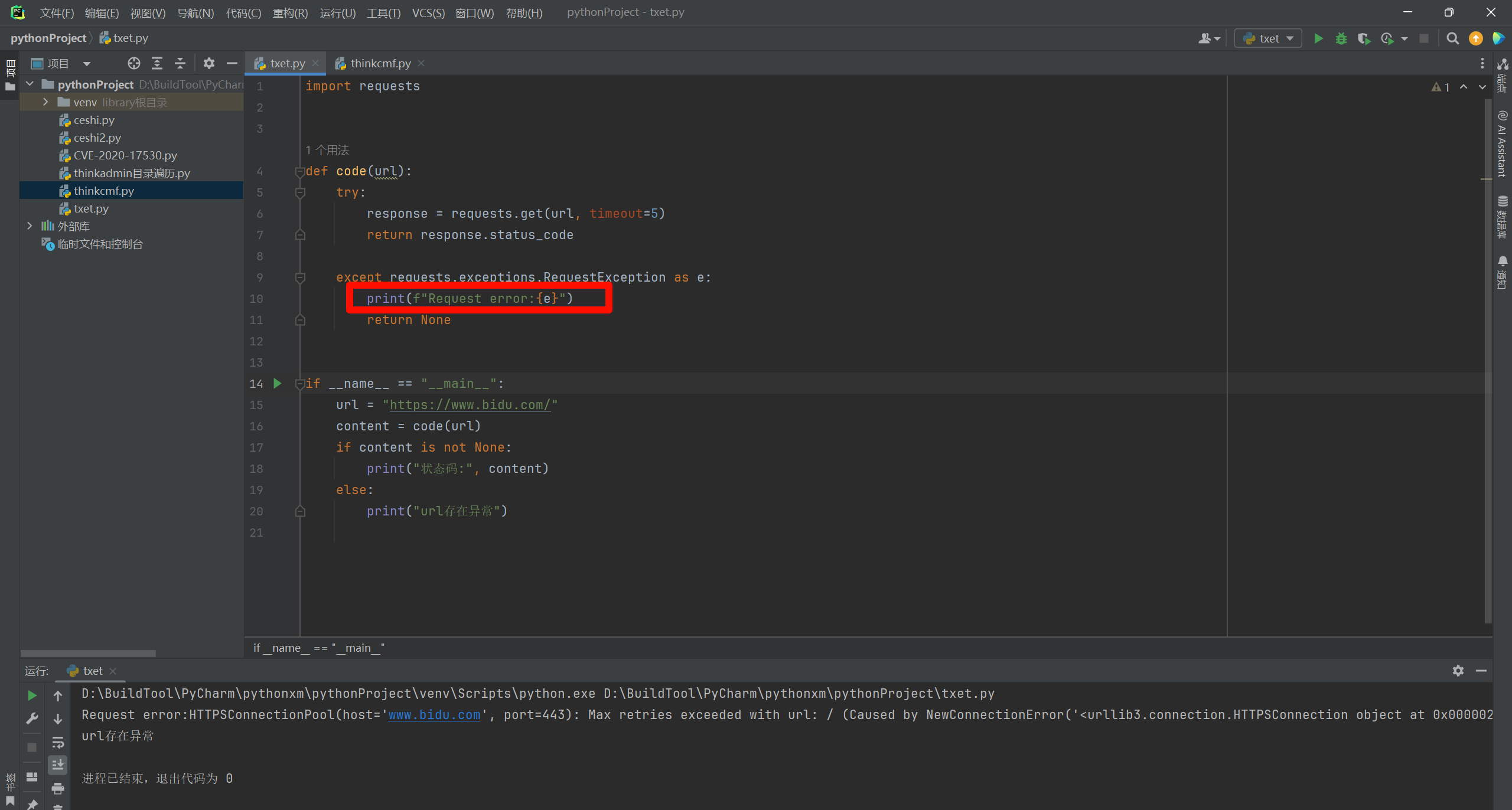Run txet with the toolbar green play button
Image resolution: width=1512 pixels, height=810 pixels.
pyautogui.click(x=1318, y=38)
